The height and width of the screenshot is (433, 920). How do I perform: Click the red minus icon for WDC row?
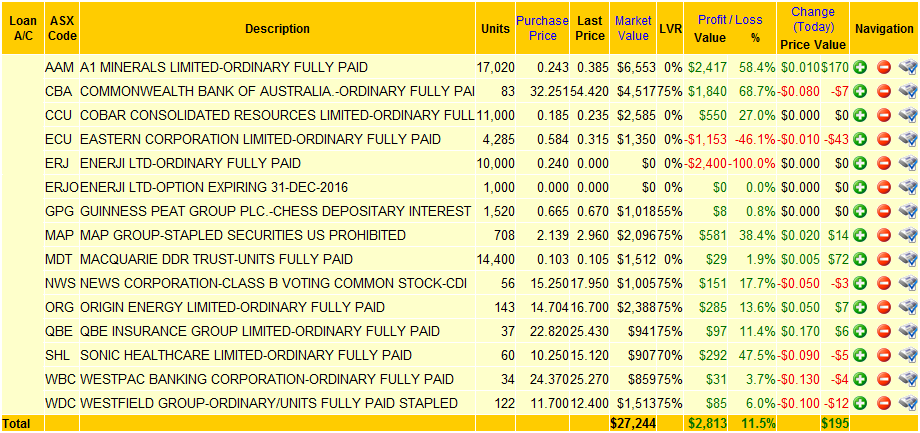pyautogui.click(x=884, y=403)
